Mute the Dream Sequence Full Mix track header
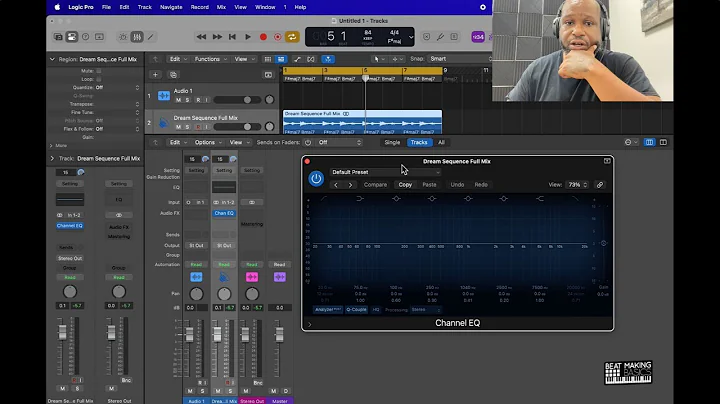This screenshot has height=404, width=720. [179, 127]
